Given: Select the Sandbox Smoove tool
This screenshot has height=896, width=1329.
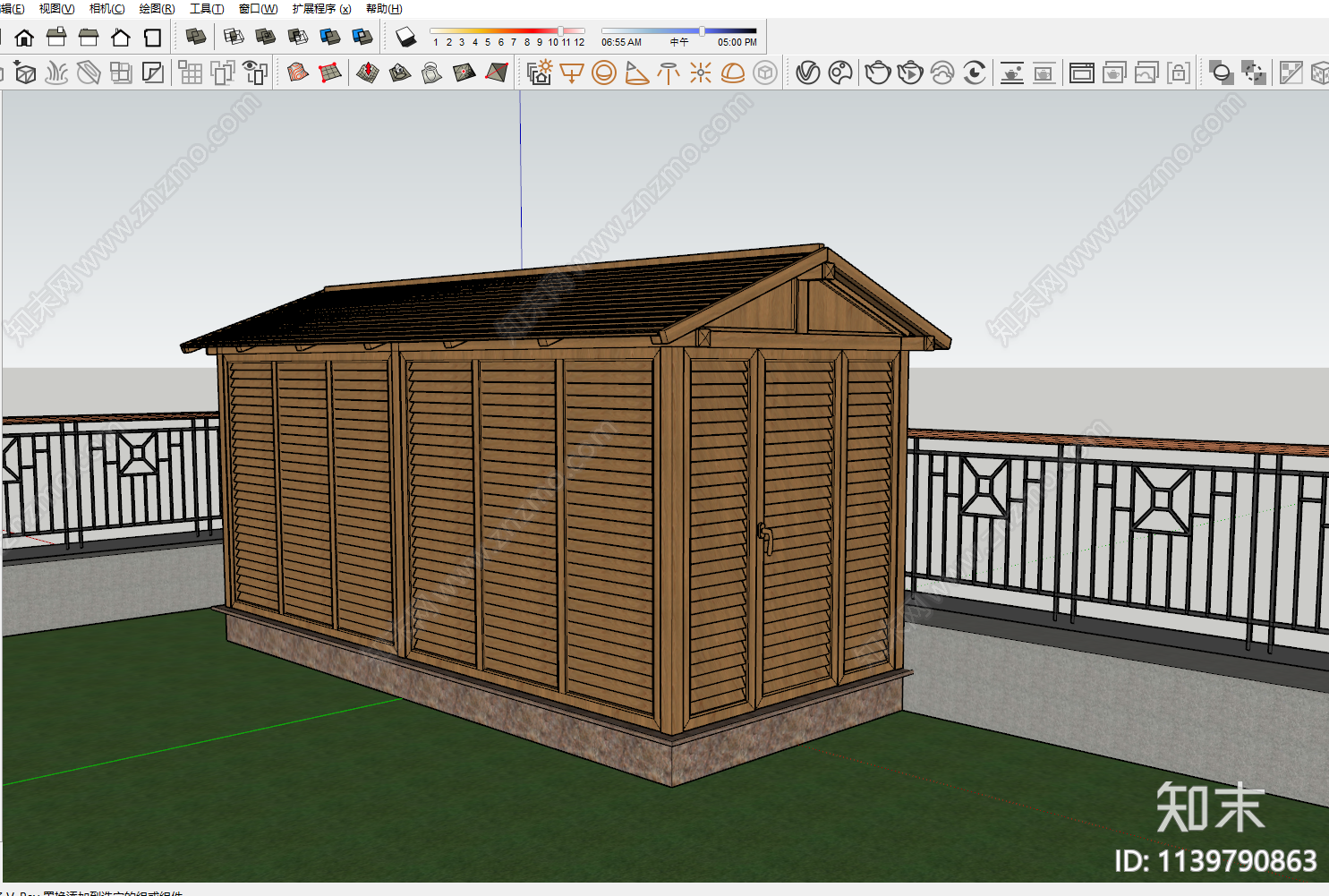Looking at the screenshot, I should tap(367, 73).
